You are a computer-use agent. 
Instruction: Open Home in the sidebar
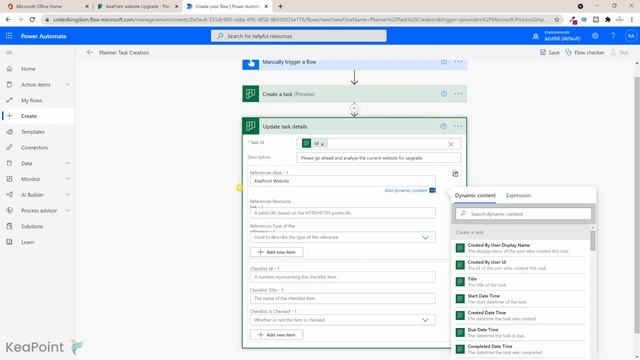click(x=28, y=69)
